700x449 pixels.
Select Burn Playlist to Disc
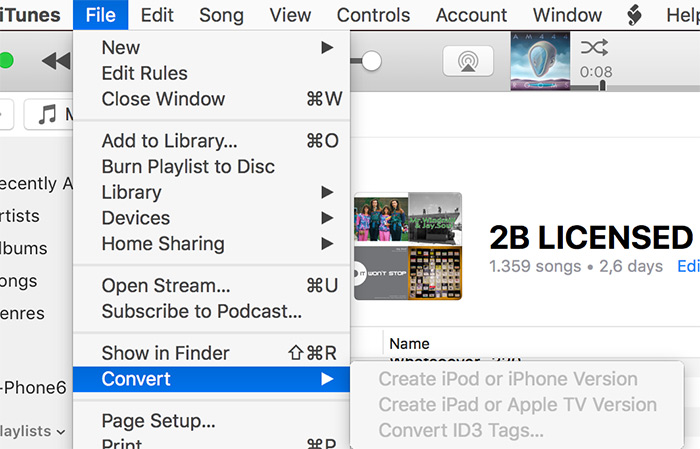212,166
